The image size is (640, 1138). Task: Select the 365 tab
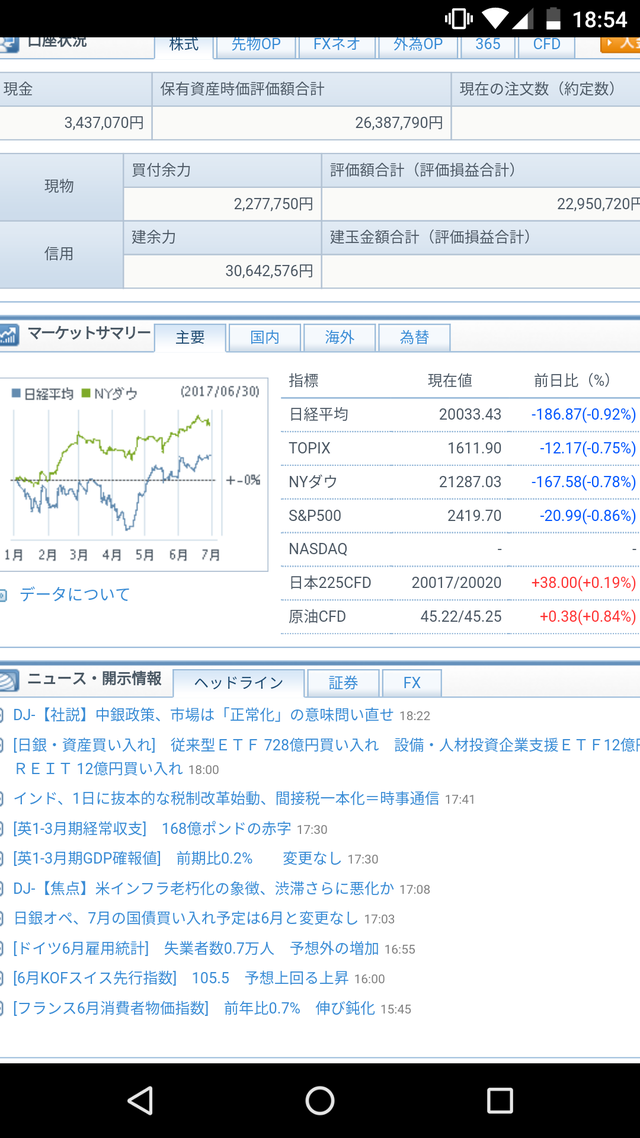pyautogui.click(x=488, y=45)
